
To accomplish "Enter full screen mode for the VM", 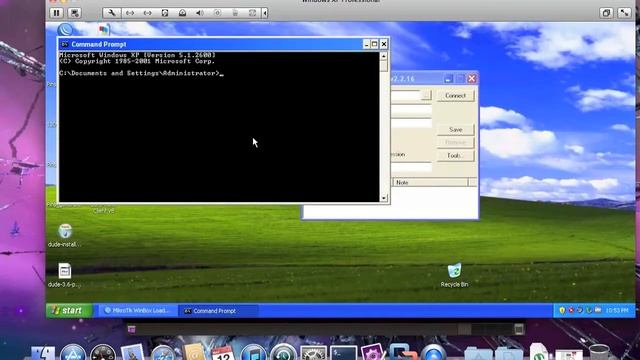I will tap(624, 13).
